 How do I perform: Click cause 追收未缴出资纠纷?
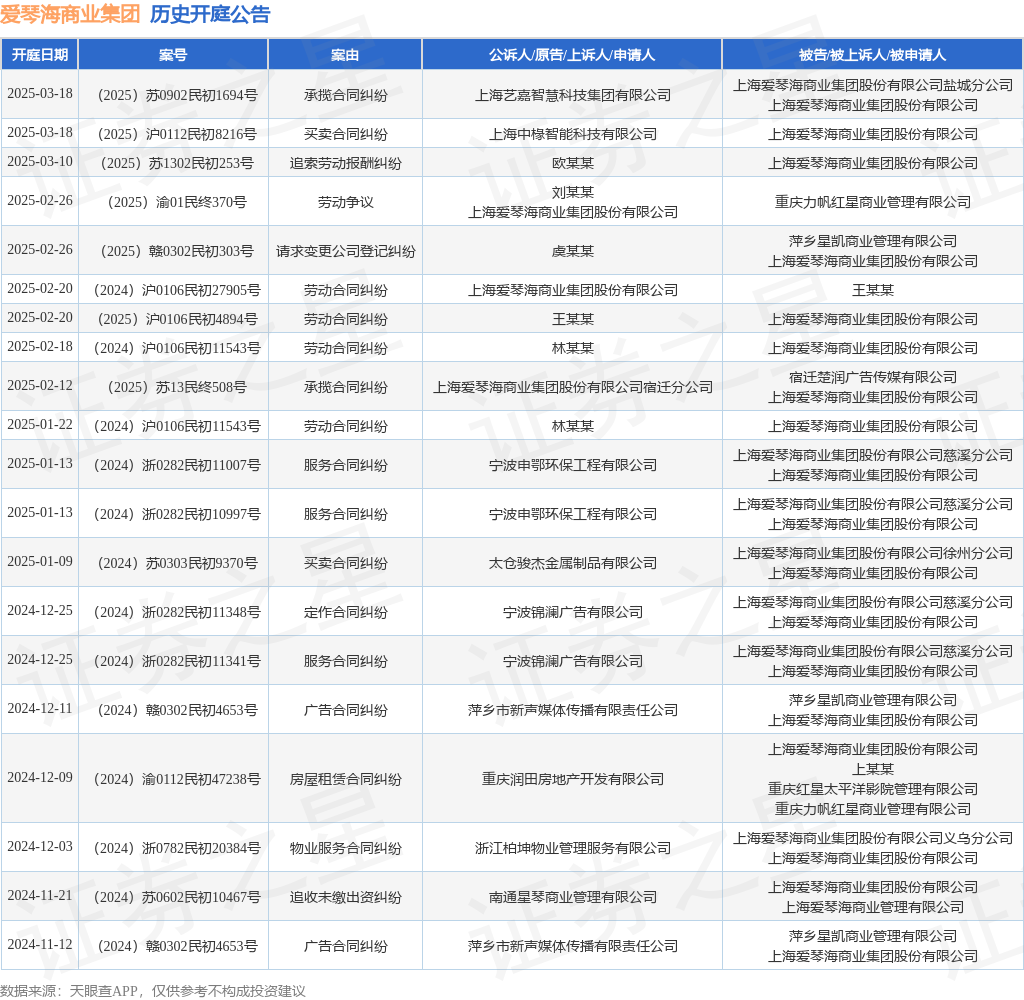click(x=345, y=897)
